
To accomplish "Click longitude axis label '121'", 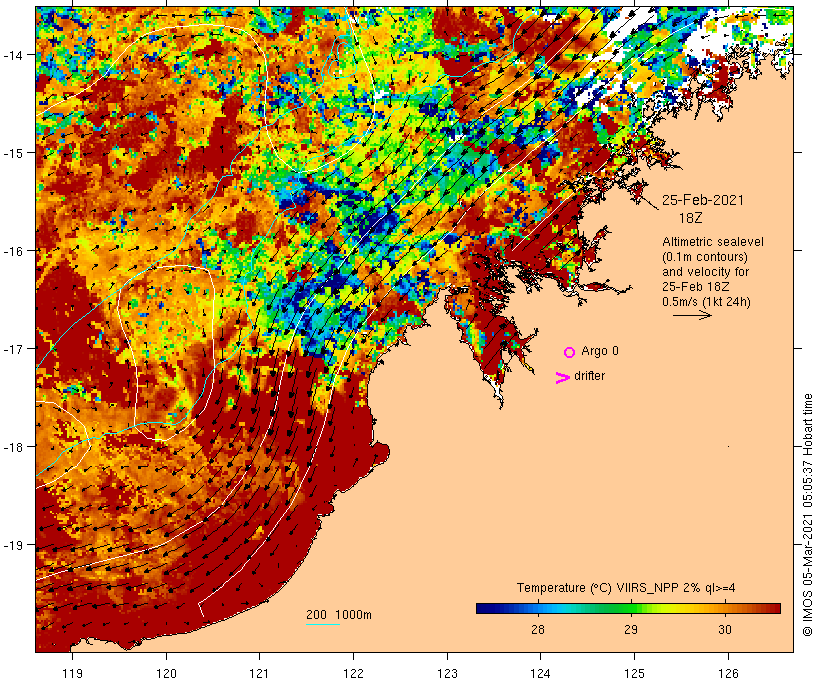I will (x=259, y=673).
